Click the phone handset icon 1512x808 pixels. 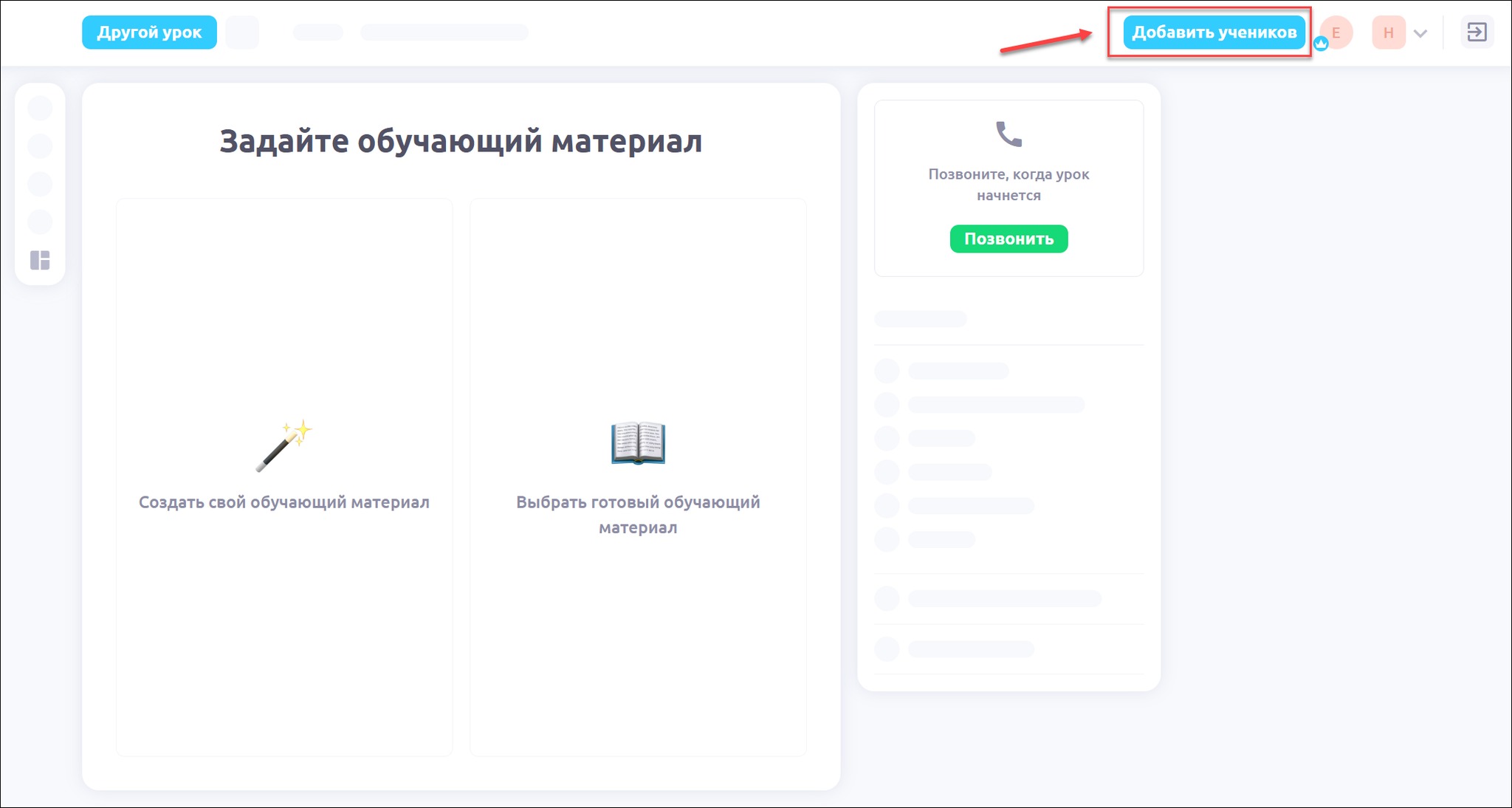[x=1008, y=134]
